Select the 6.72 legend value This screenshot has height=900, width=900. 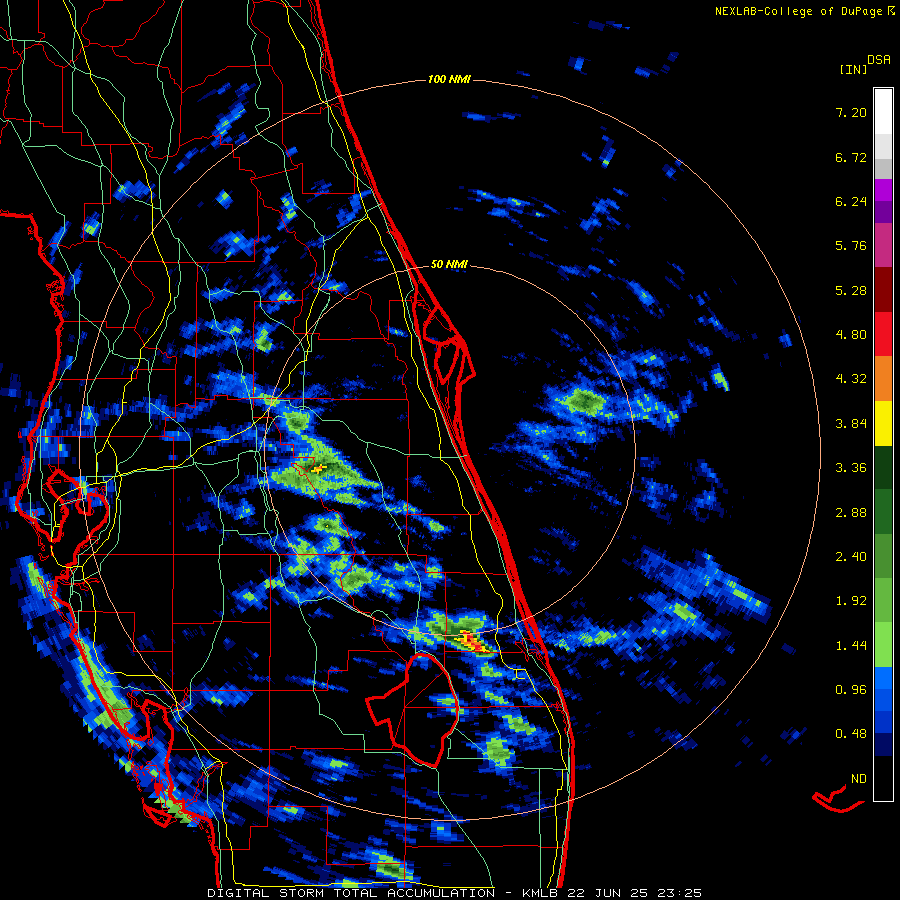851,157
